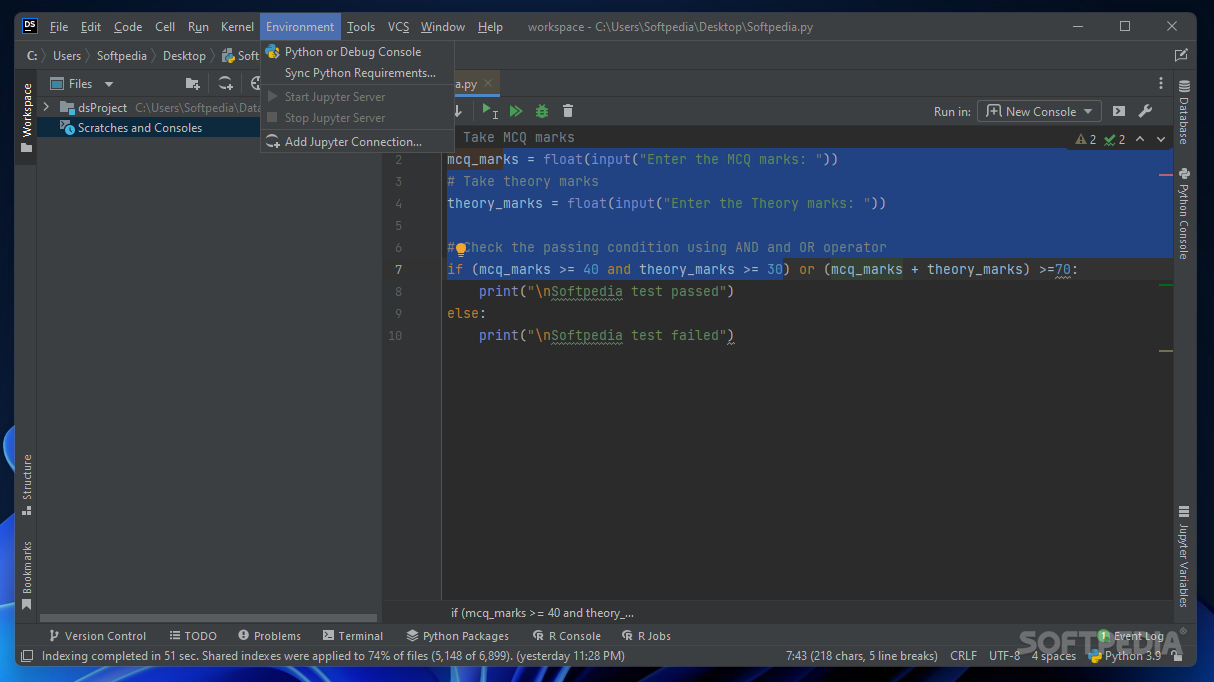This screenshot has height=682, width=1214.
Task: Open the Jupyter Variables side panel
Action: point(1184,557)
